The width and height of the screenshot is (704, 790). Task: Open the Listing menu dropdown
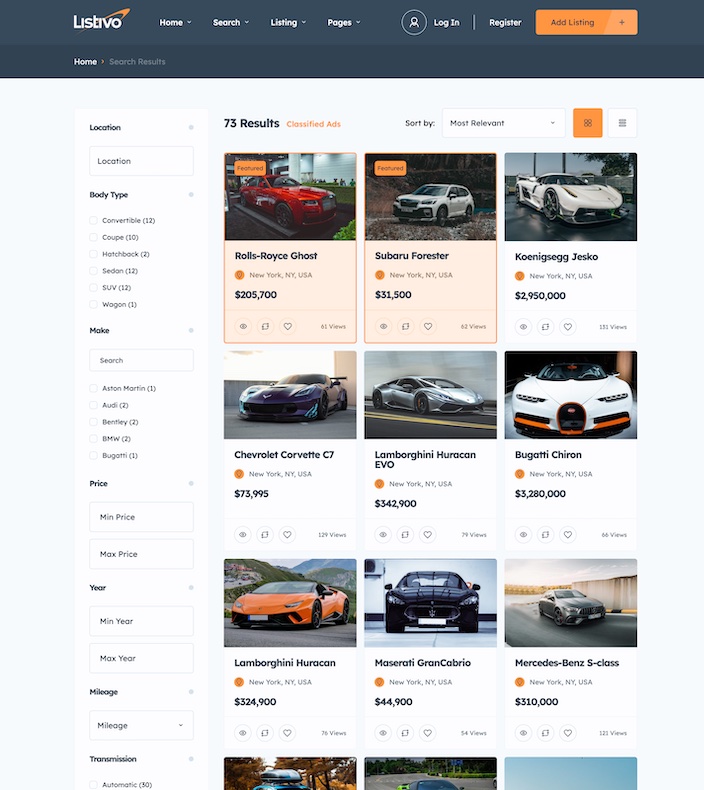click(x=288, y=22)
